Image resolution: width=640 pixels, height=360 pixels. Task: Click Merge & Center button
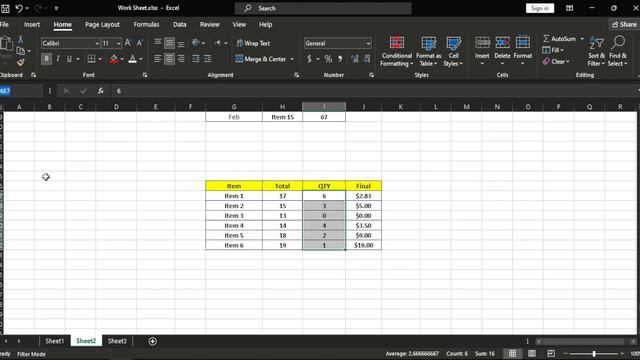pos(261,59)
